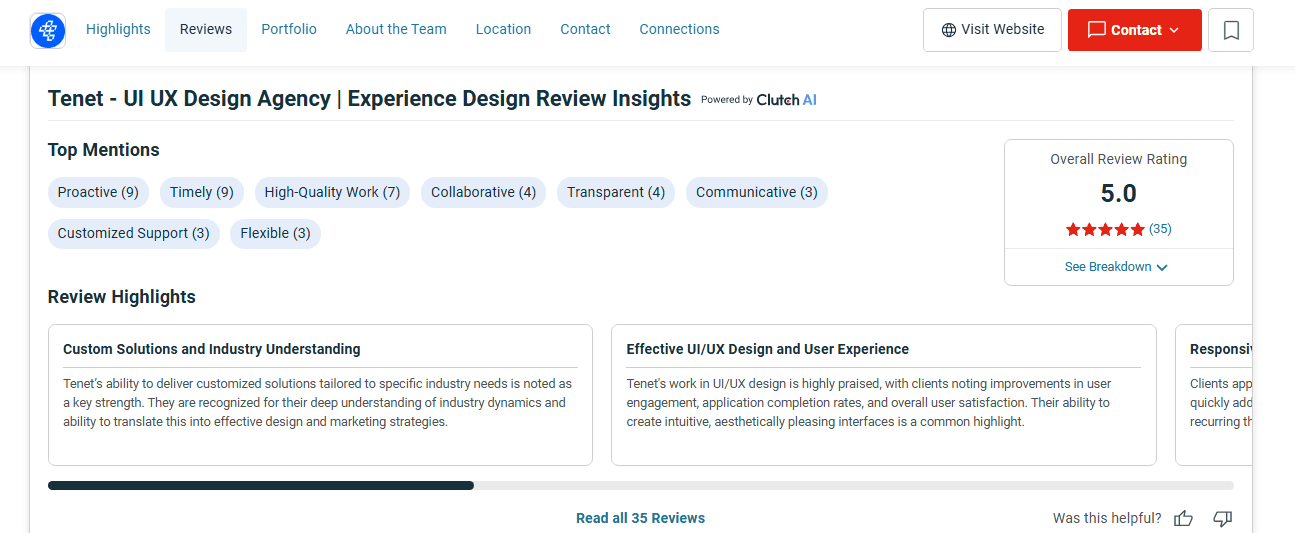
Task: Open the Custom Solutions and Industry Understanding card
Action: pyautogui.click(x=320, y=395)
